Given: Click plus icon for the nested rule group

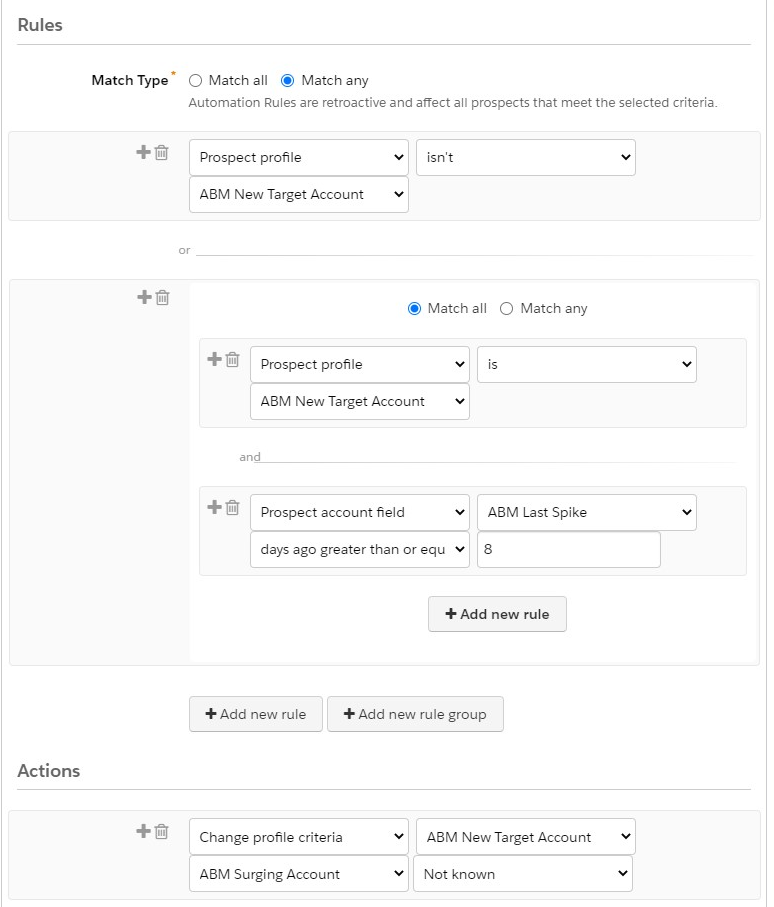Looking at the screenshot, I should point(143,297).
